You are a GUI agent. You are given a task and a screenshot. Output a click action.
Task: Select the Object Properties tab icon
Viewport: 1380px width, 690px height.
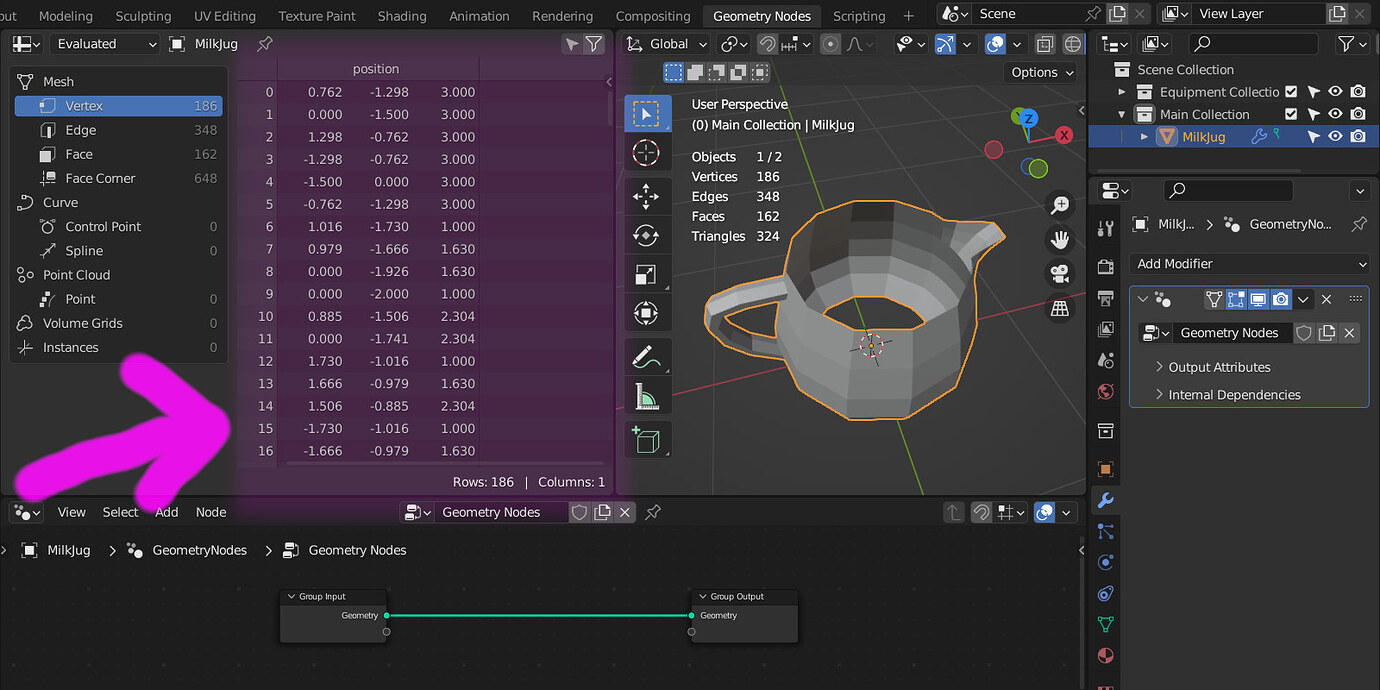[1105, 469]
